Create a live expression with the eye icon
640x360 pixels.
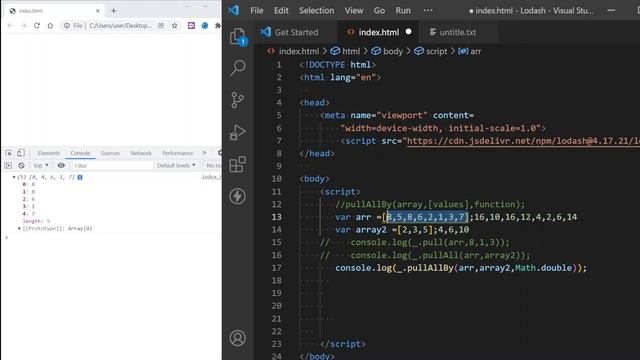61,165
